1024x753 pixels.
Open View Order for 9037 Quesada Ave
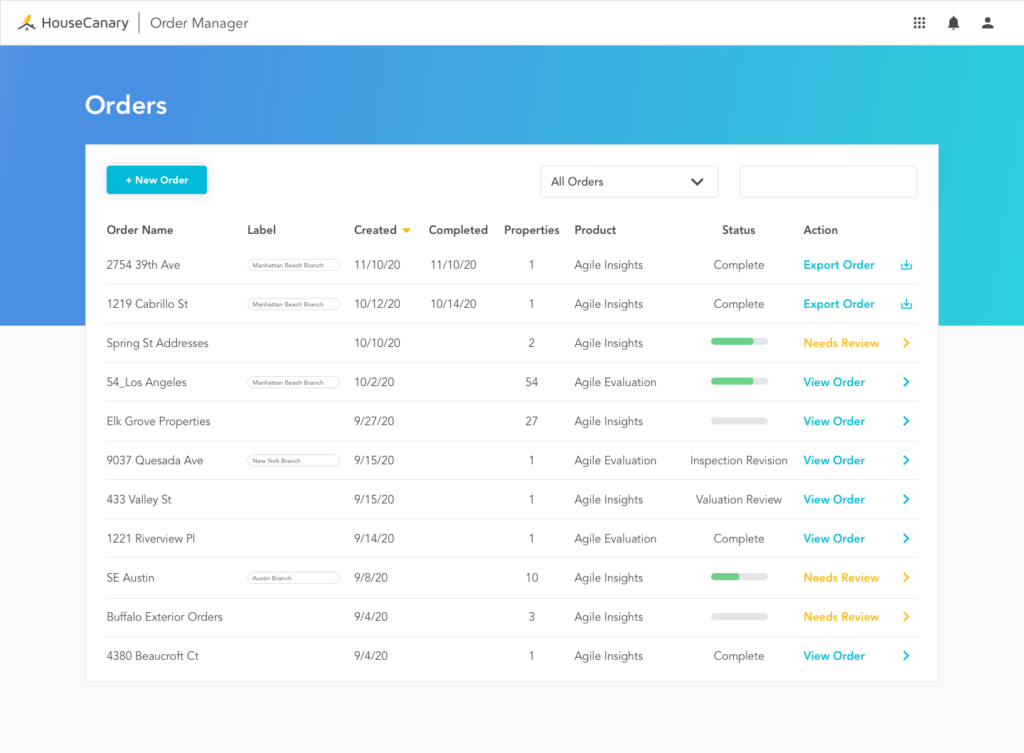click(x=834, y=460)
